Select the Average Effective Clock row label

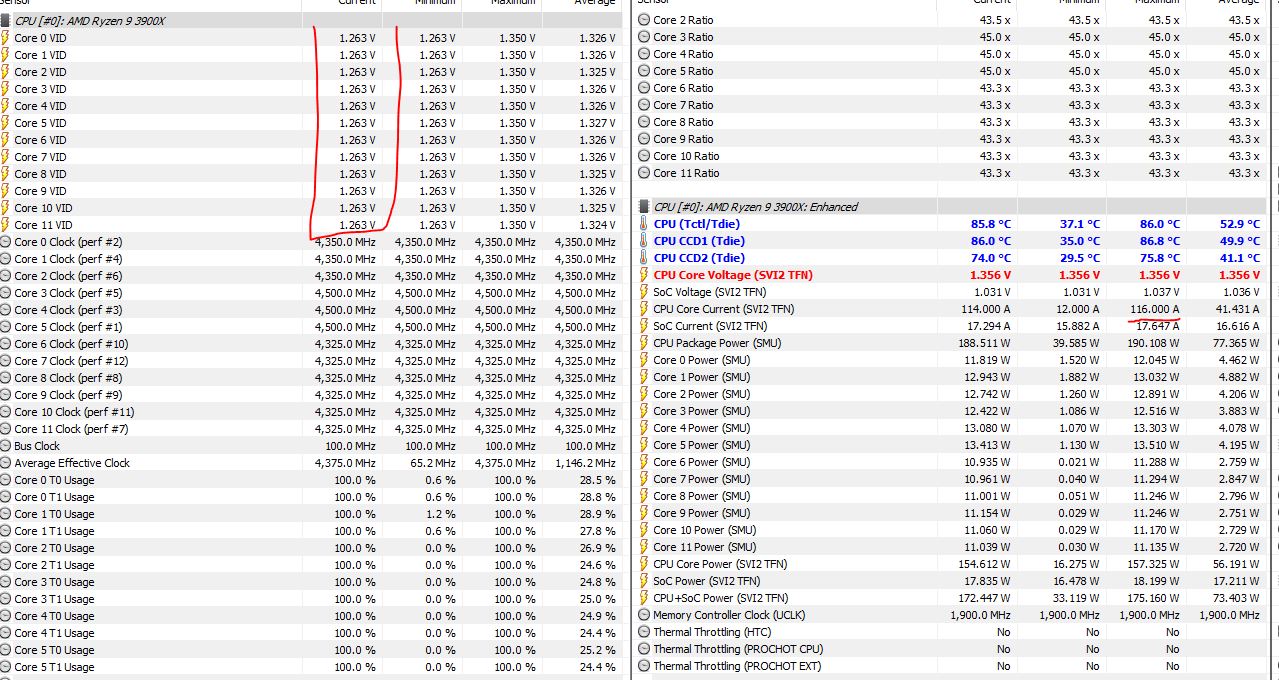[72, 463]
